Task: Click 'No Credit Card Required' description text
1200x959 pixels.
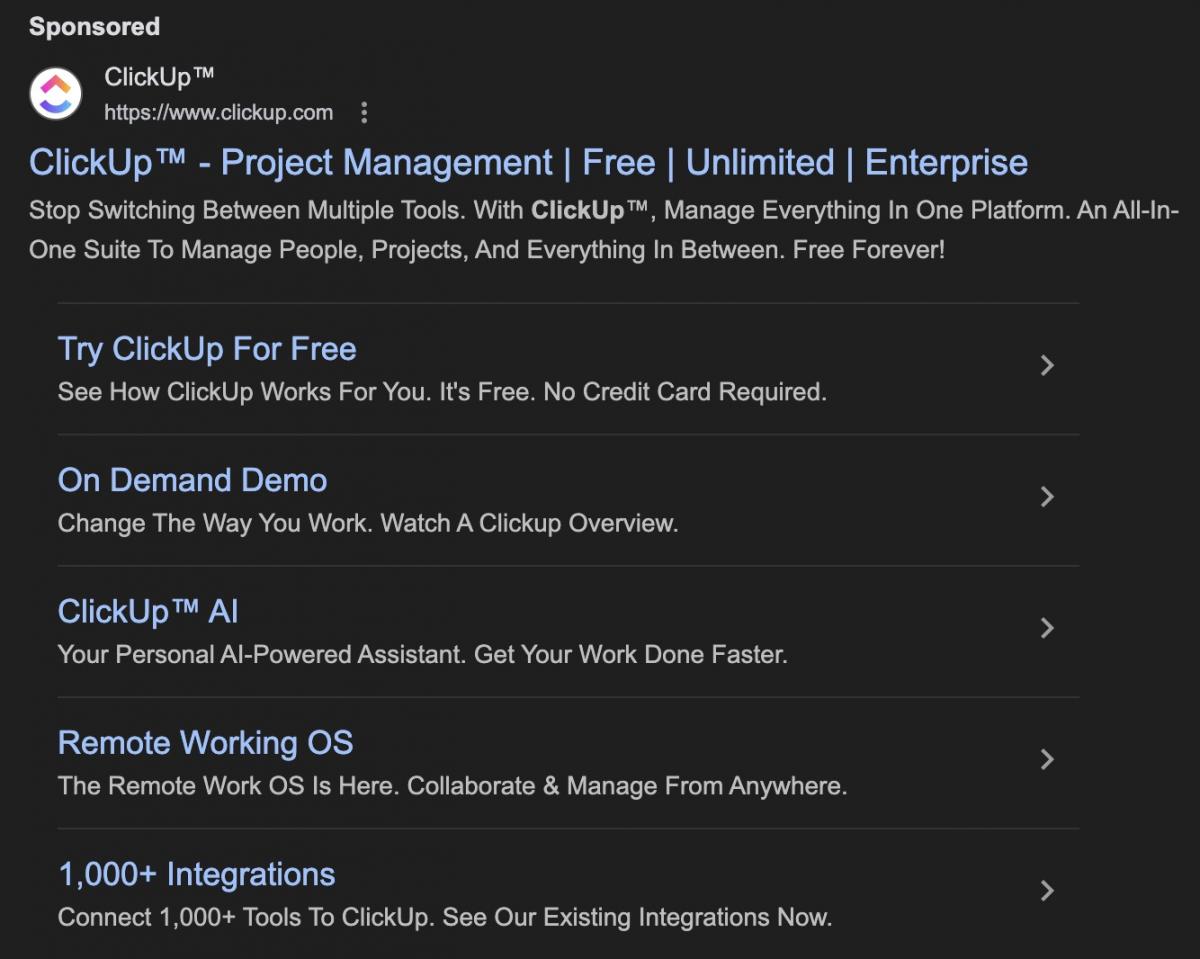Action: pyautogui.click(x=685, y=392)
